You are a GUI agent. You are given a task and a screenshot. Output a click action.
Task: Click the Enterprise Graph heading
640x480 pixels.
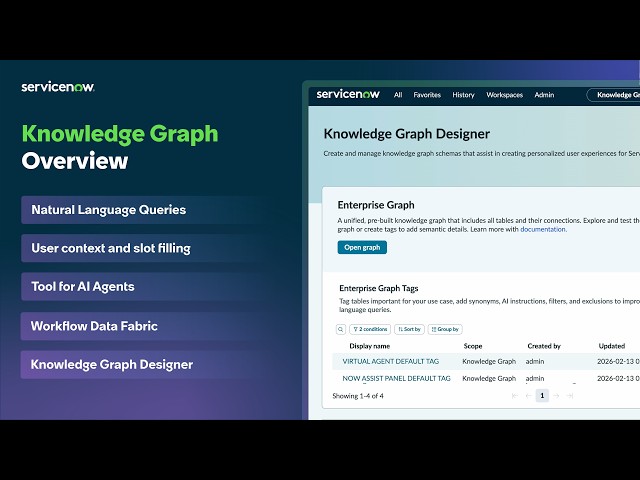tap(376, 205)
